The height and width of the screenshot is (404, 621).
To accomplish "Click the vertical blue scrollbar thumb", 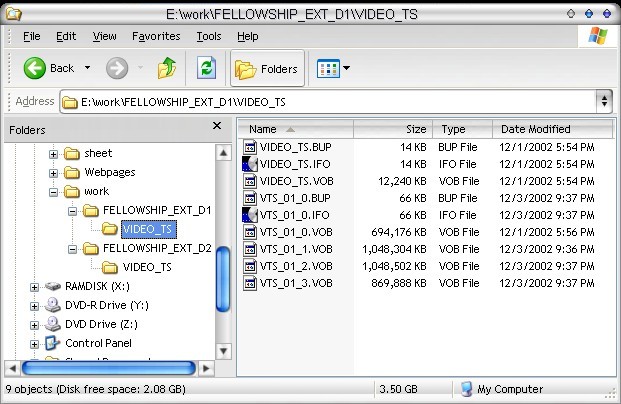I will tap(223, 279).
